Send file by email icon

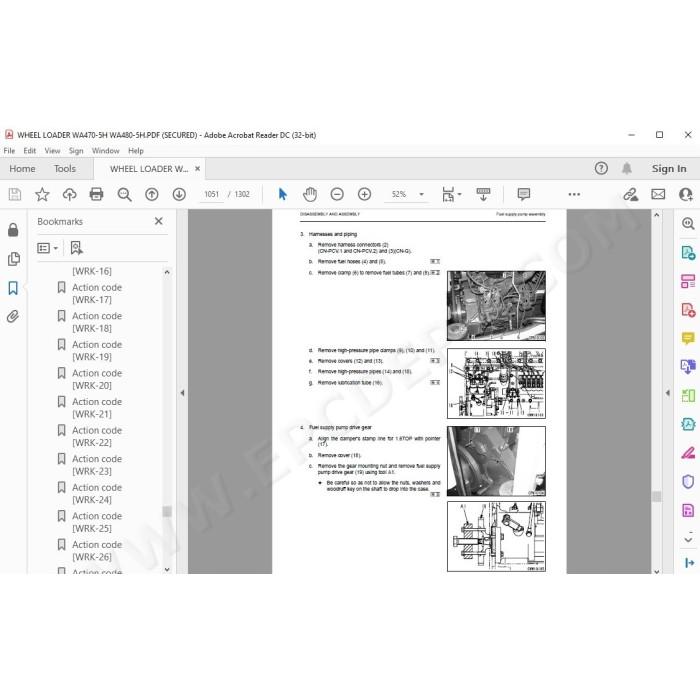(x=658, y=194)
